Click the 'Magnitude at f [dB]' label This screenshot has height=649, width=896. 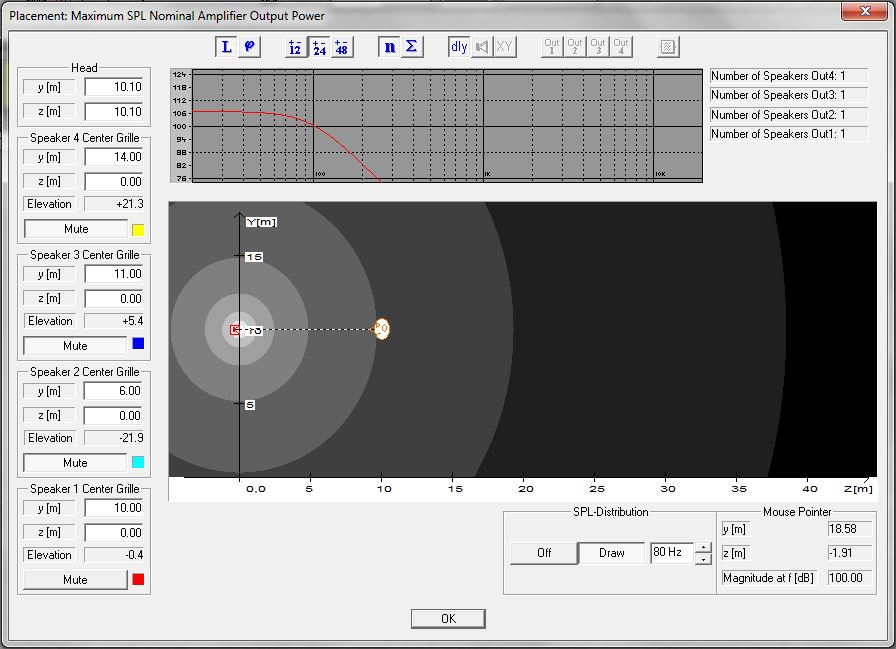pyautogui.click(x=768, y=578)
